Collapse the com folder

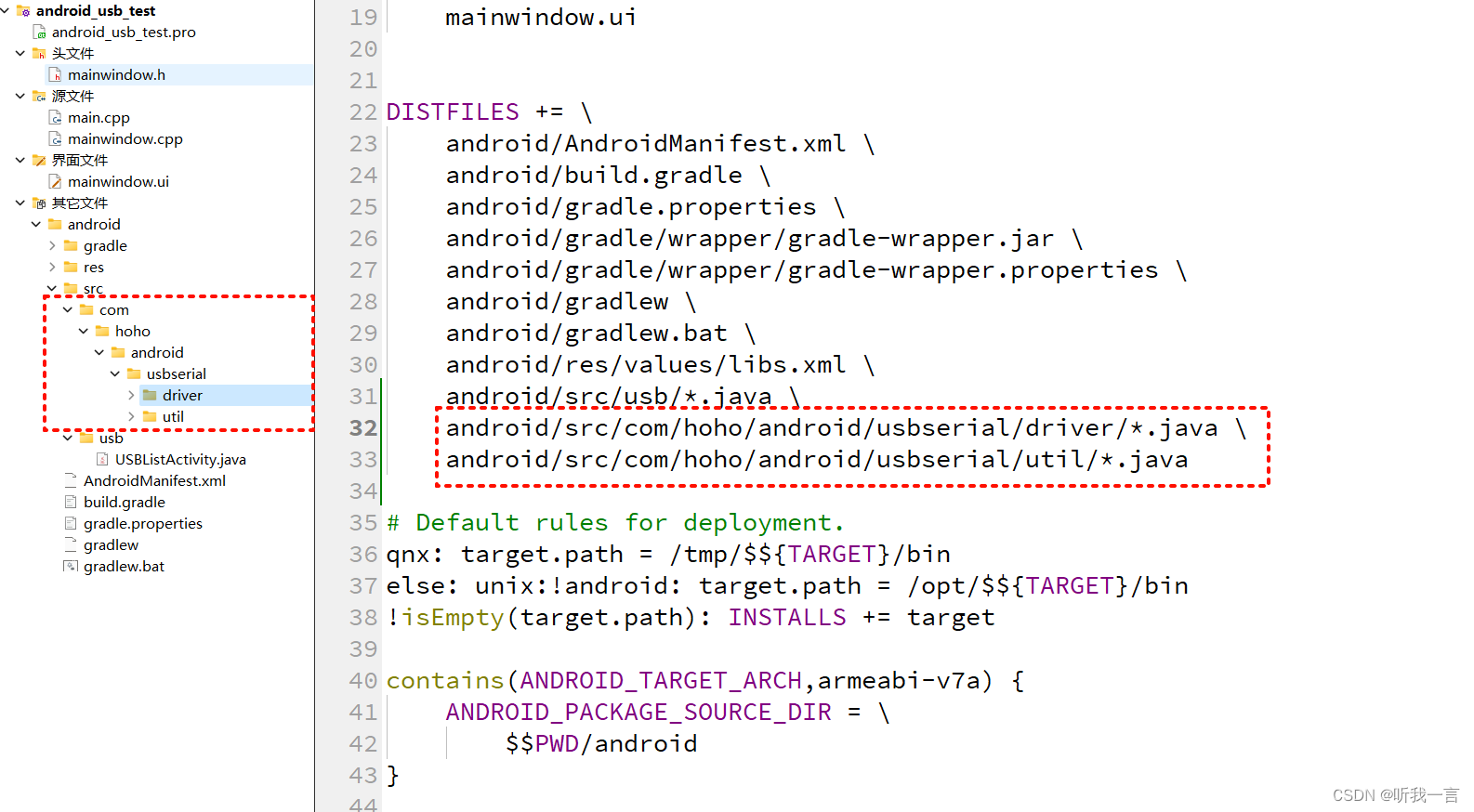pos(68,309)
